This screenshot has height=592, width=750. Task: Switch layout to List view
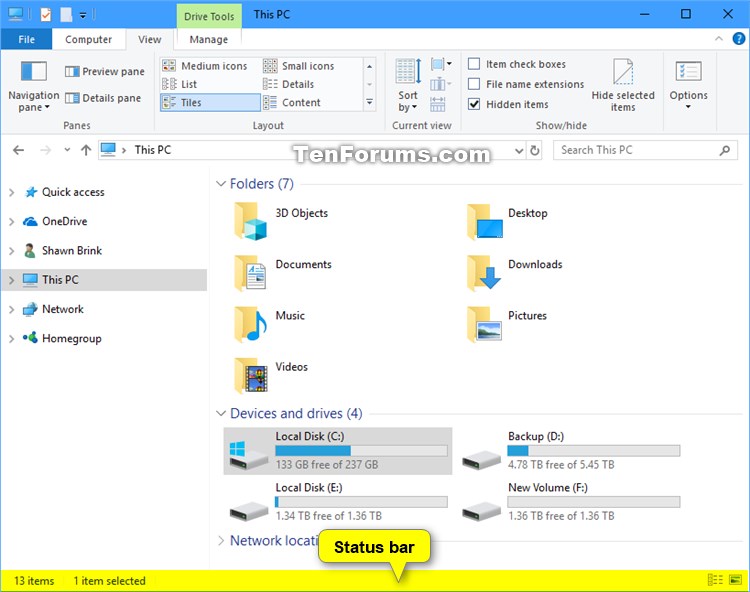pyautogui.click(x=180, y=84)
